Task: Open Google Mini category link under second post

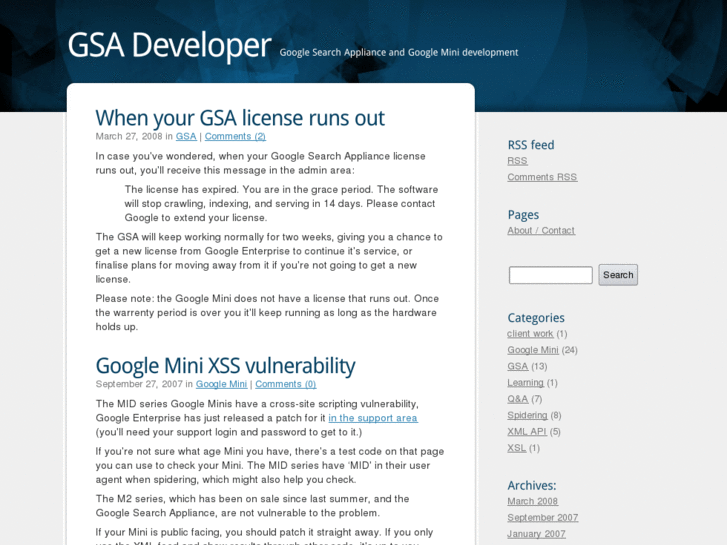Action: coord(221,384)
